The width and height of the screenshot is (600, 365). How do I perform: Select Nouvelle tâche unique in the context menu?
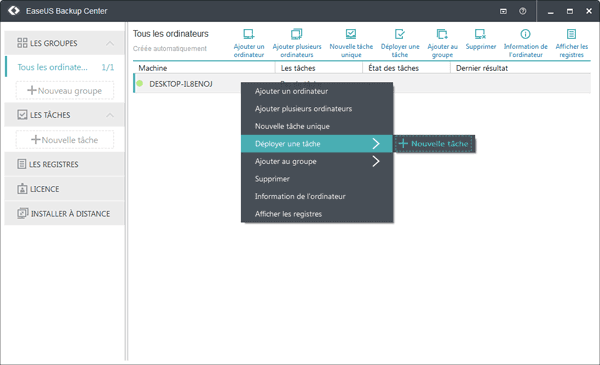click(317, 126)
